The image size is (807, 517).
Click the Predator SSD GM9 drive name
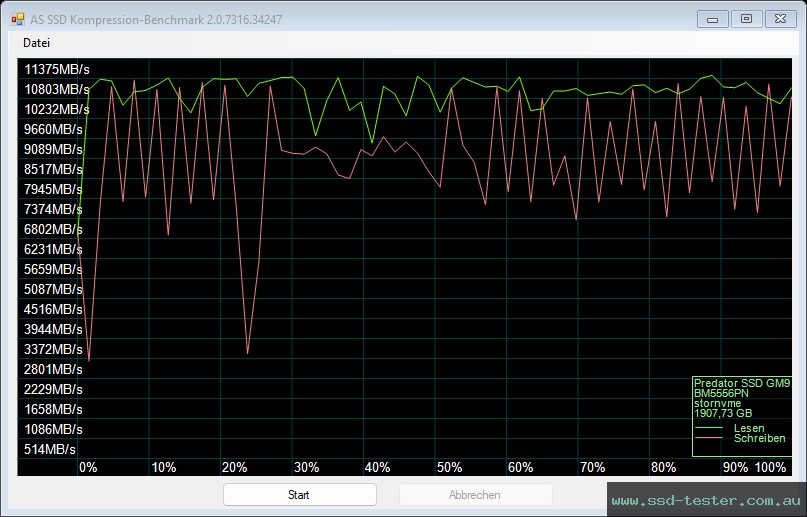(x=742, y=383)
